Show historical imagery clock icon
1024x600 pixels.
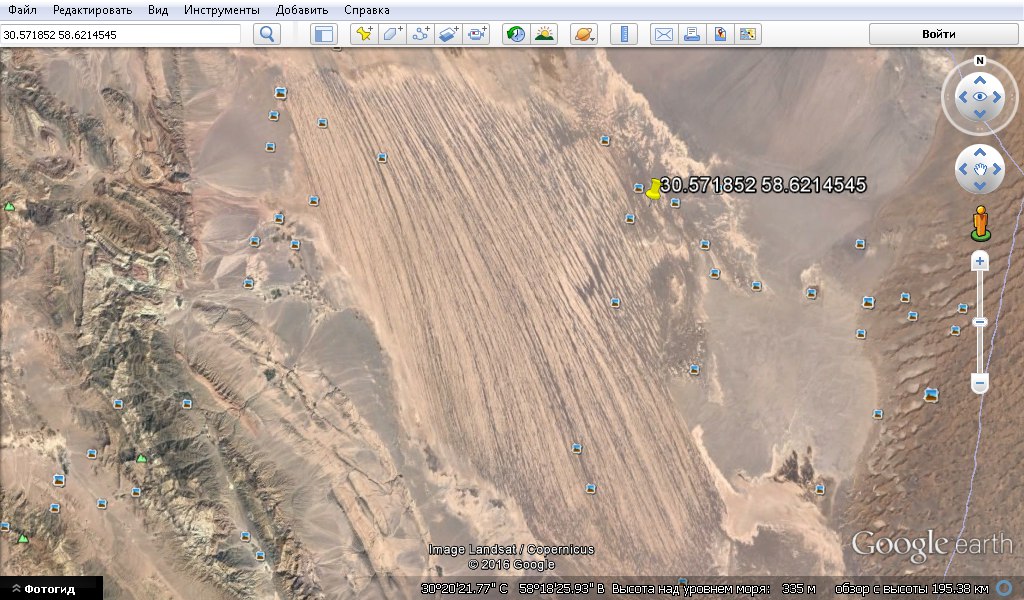(x=516, y=34)
